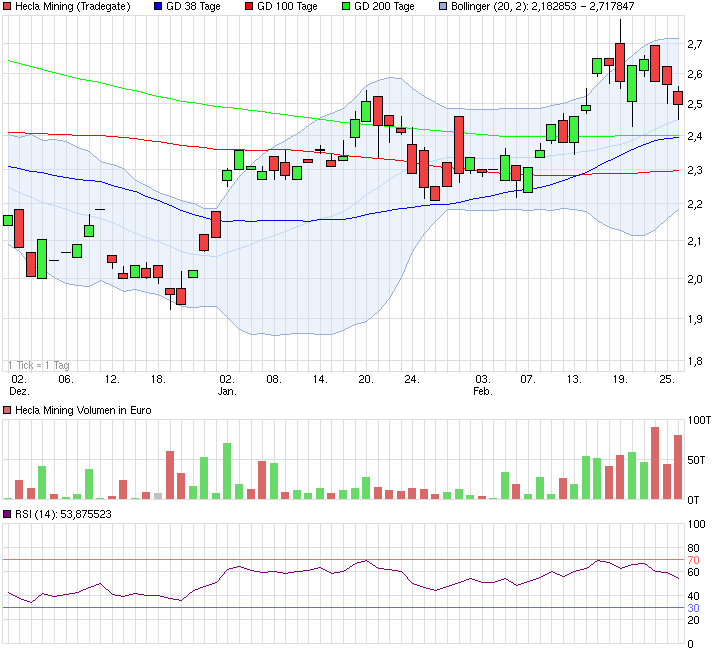Click the last red volume bar
Viewport: 726px width, 652px height.
(x=678, y=467)
